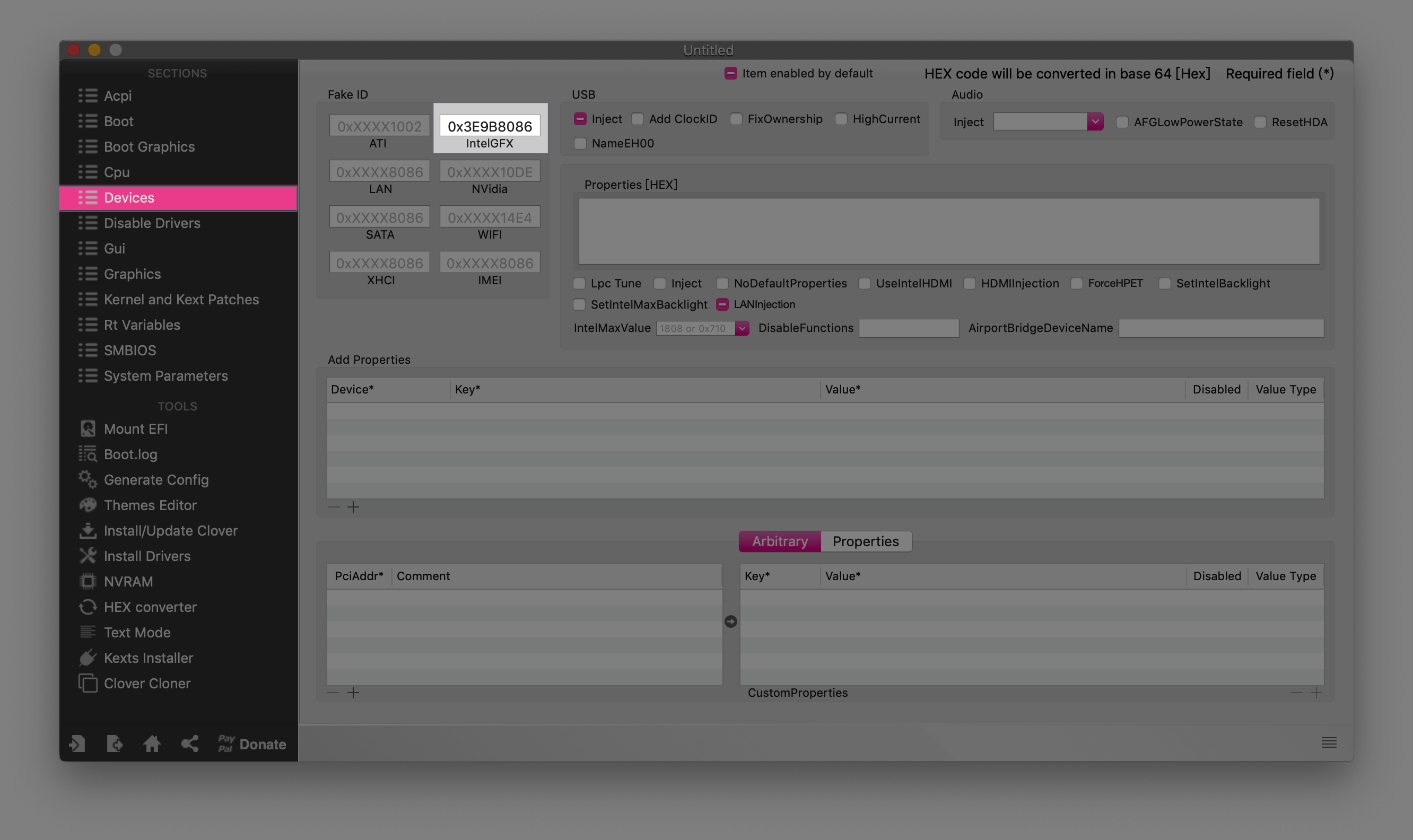
Task: Add a CustomProperties key row
Action: [1316, 693]
